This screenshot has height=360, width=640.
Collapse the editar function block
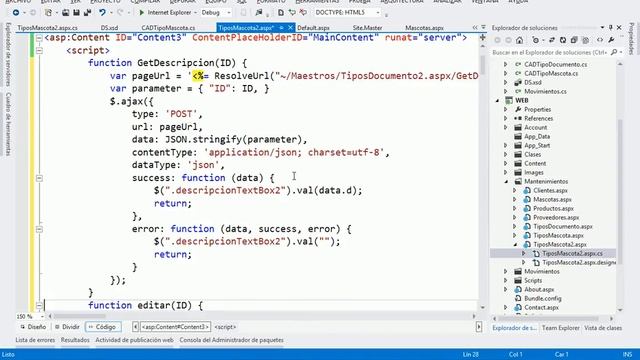point(39,306)
